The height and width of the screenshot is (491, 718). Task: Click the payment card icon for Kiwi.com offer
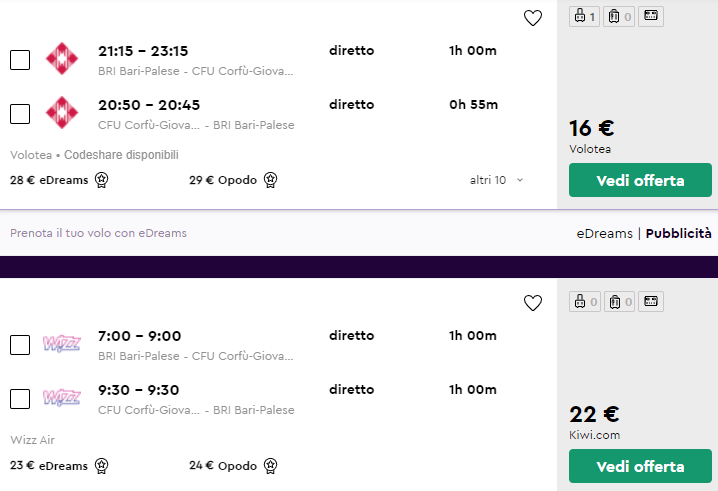pyautogui.click(x=651, y=301)
